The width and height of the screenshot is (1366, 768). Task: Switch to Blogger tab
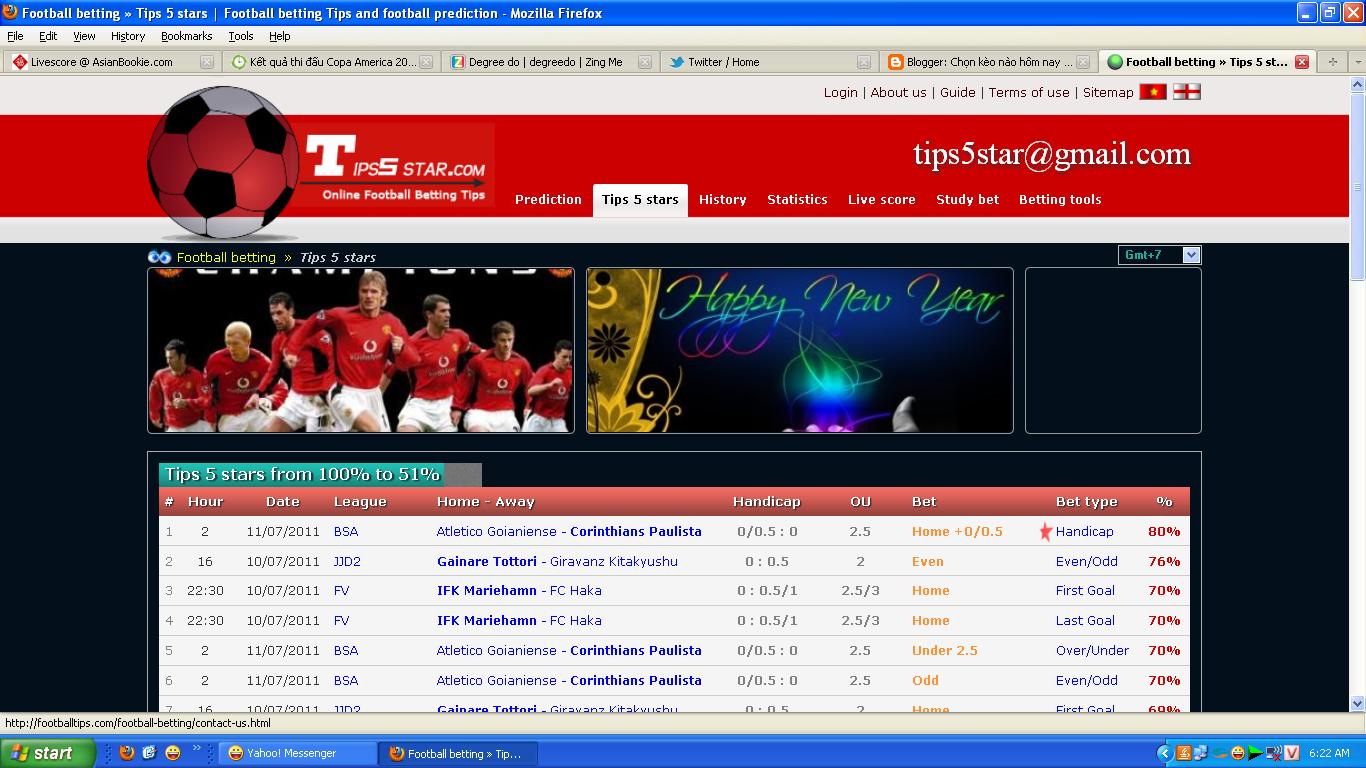(988, 62)
